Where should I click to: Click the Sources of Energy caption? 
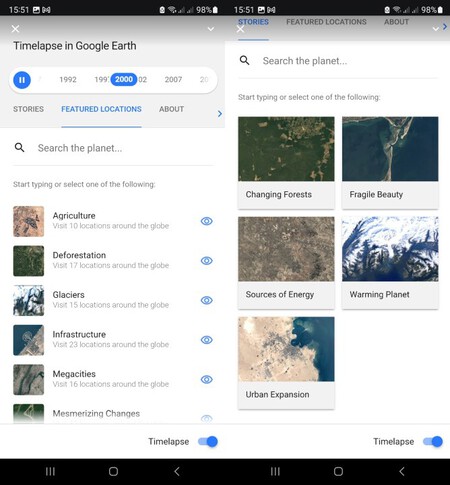(x=280, y=294)
